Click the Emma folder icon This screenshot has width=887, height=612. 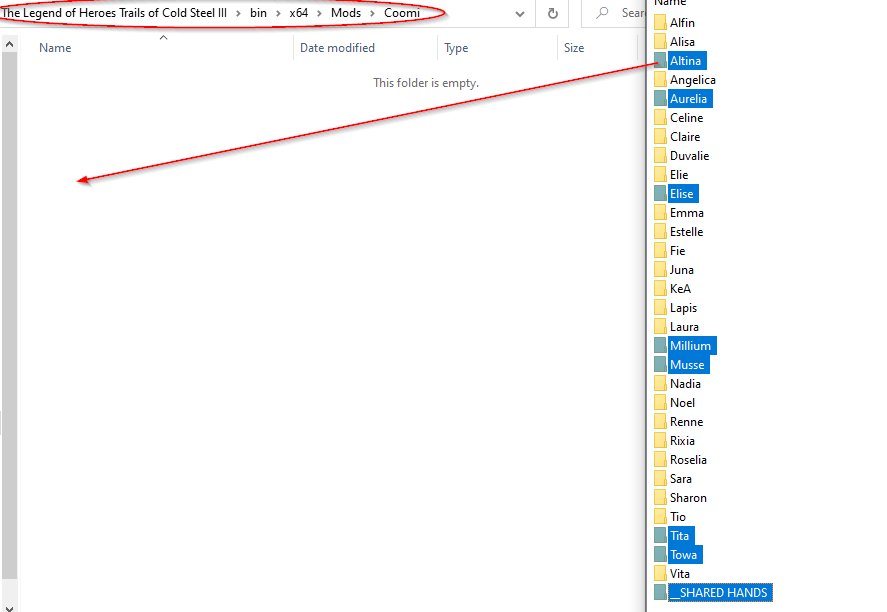[660, 213]
